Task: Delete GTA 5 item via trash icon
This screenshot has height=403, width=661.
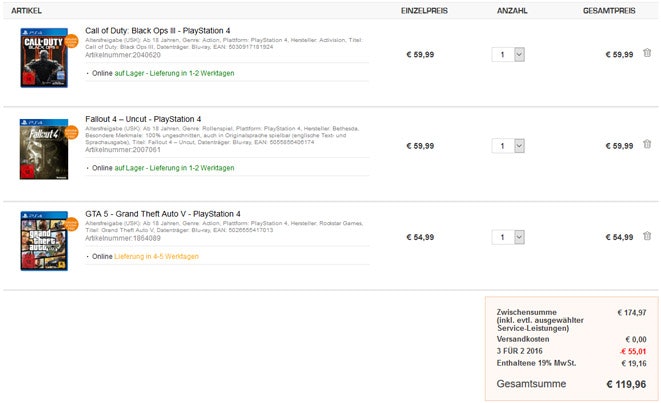Action: pyautogui.click(x=646, y=236)
